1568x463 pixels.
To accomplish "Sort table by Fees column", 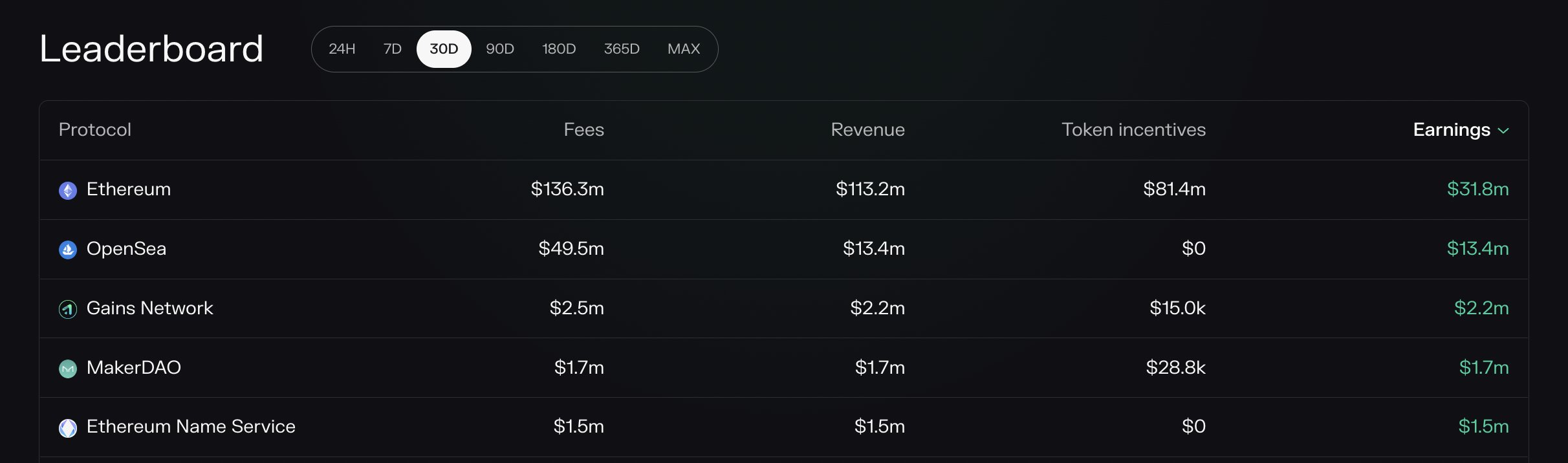I will coord(583,130).
